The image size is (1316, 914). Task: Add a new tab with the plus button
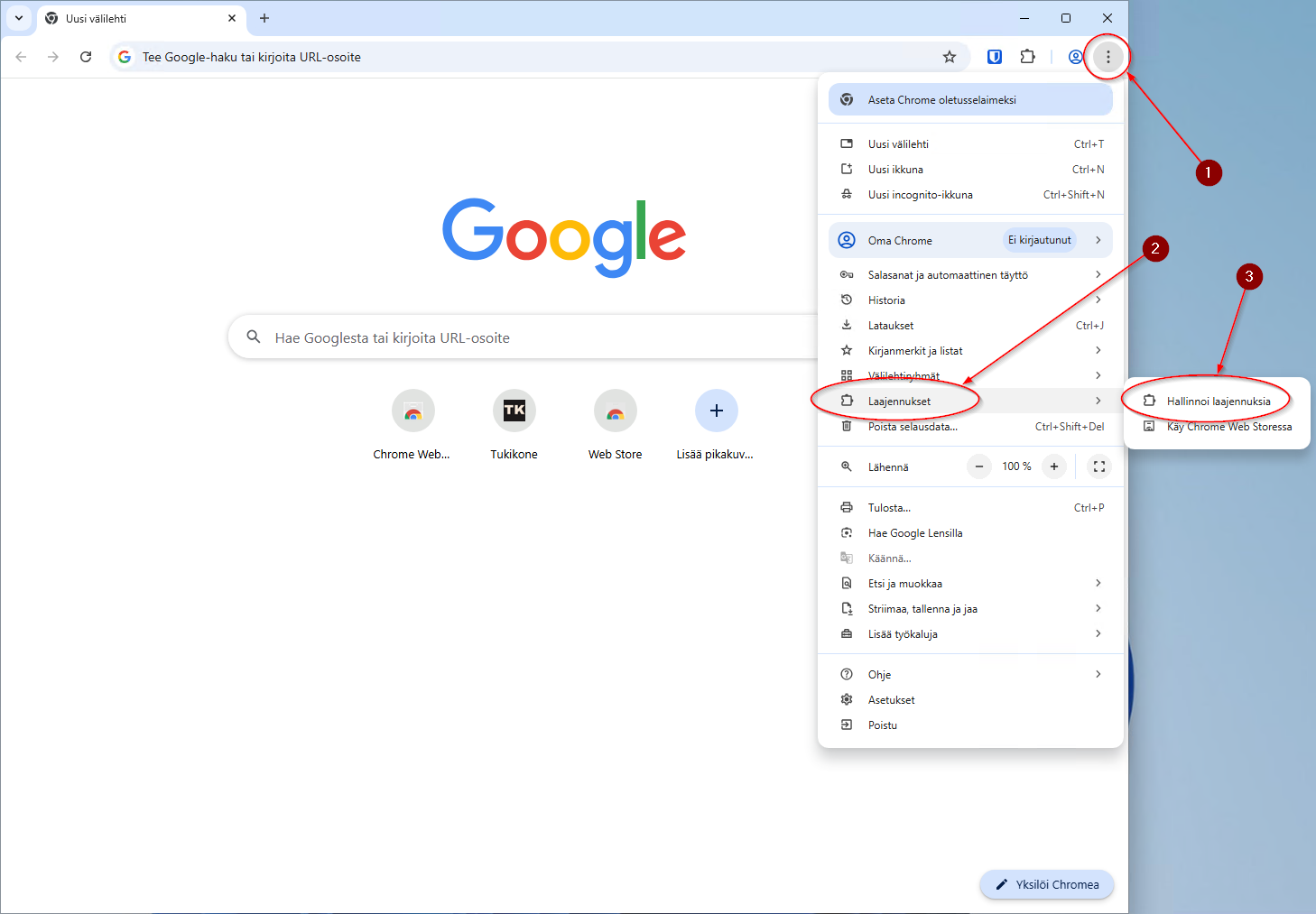pyautogui.click(x=264, y=18)
